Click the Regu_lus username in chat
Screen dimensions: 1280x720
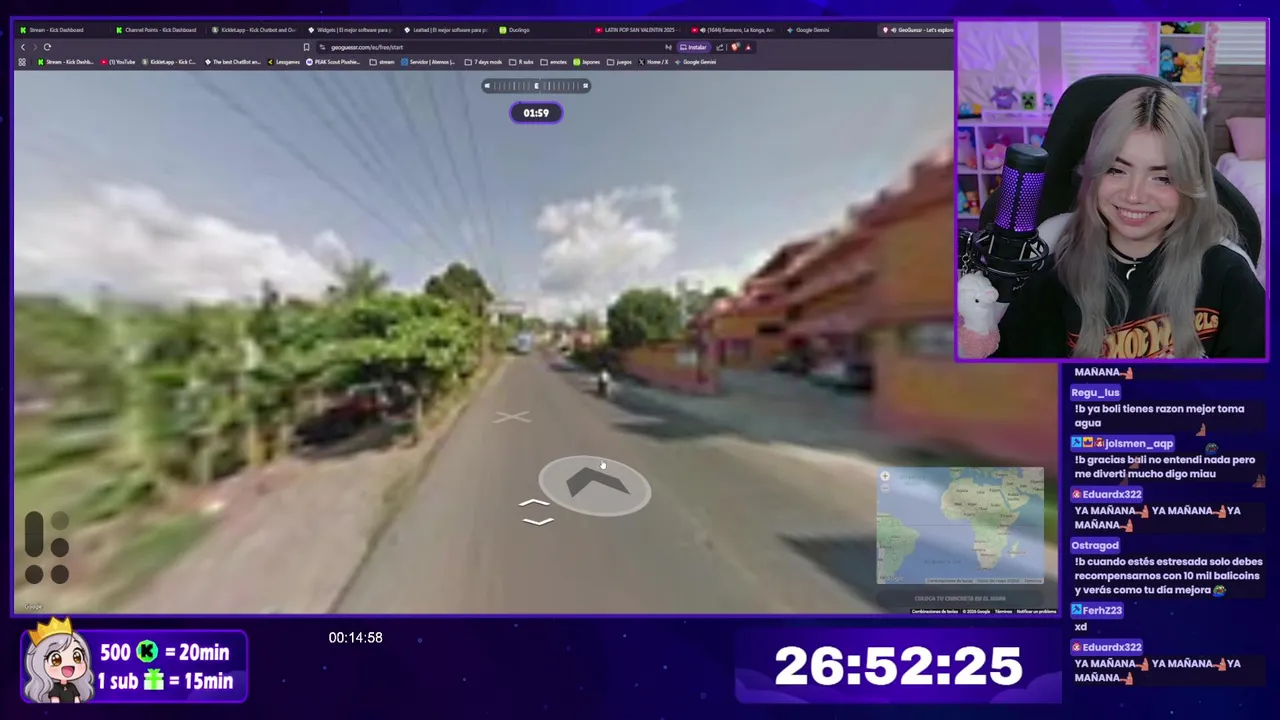tap(1097, 393)
